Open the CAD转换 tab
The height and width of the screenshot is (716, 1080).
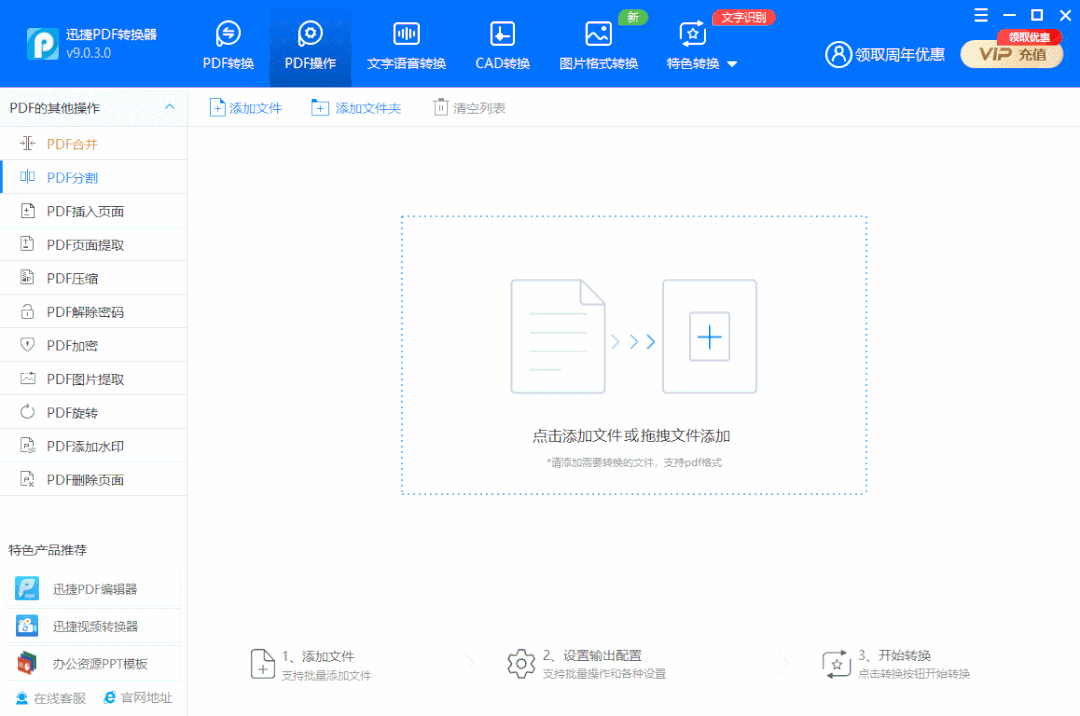pyautogui.click(x=502, y=45)
